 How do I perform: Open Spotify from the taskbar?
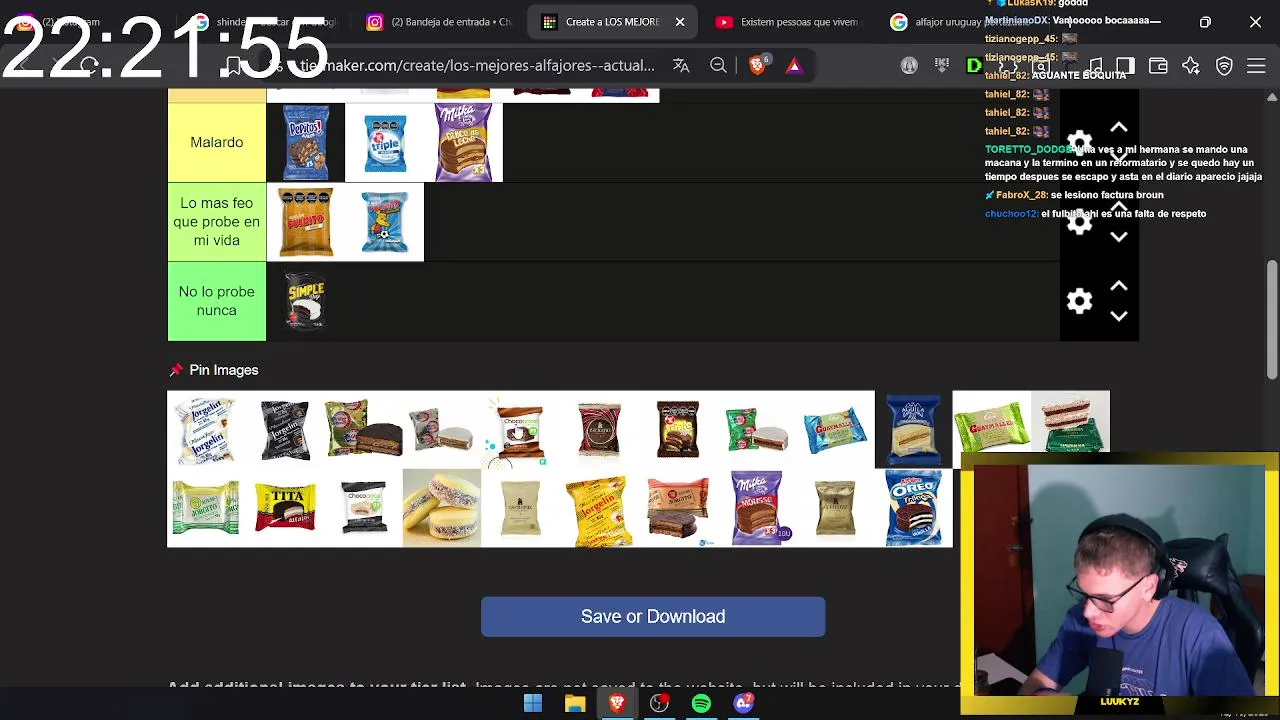coord(701,703)
